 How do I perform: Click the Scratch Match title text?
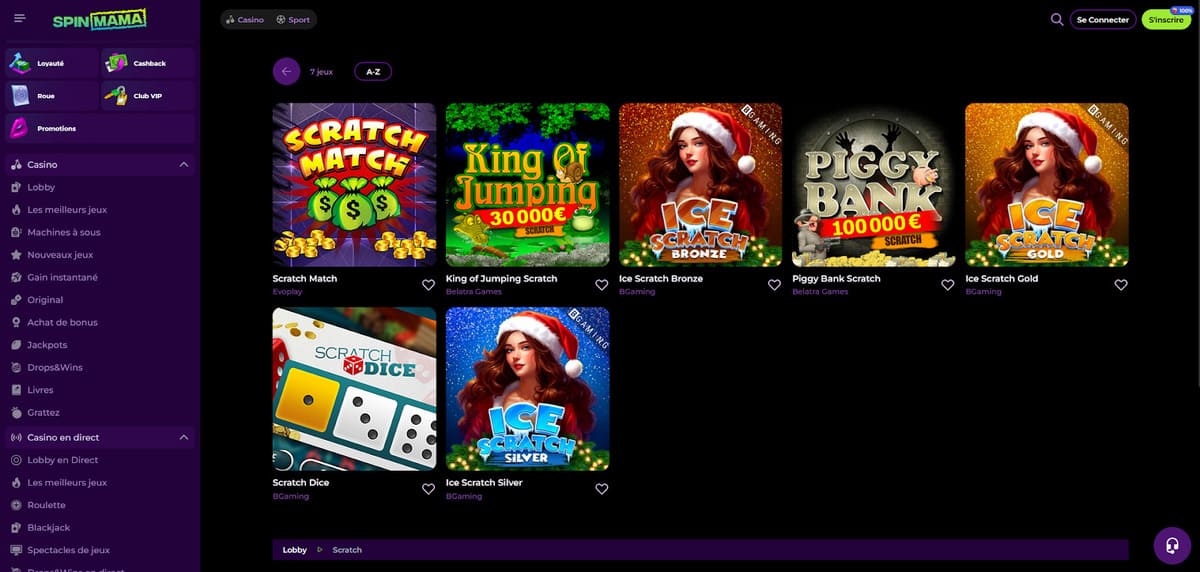point(305,279)
